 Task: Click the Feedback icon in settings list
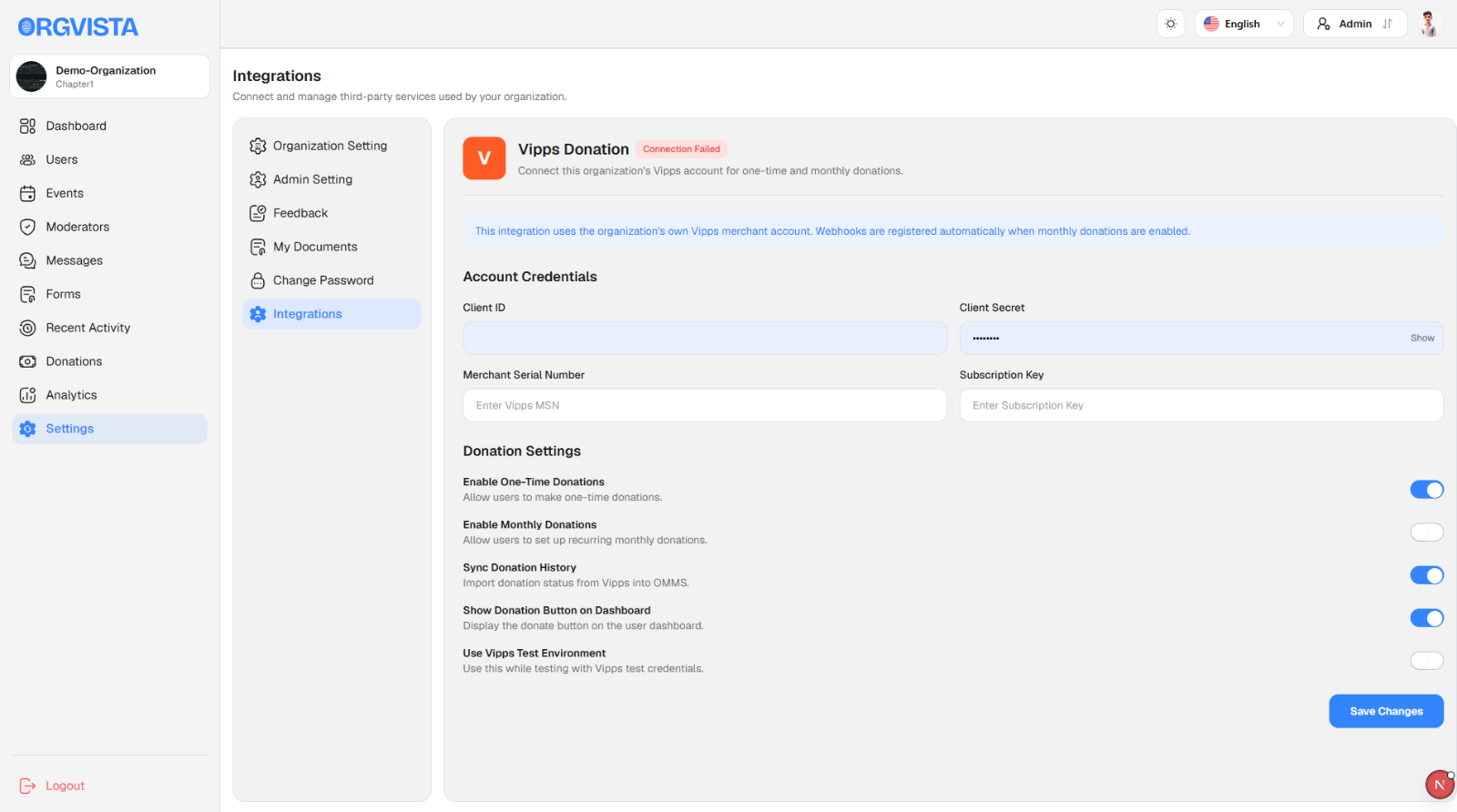[x=258, y=213]
